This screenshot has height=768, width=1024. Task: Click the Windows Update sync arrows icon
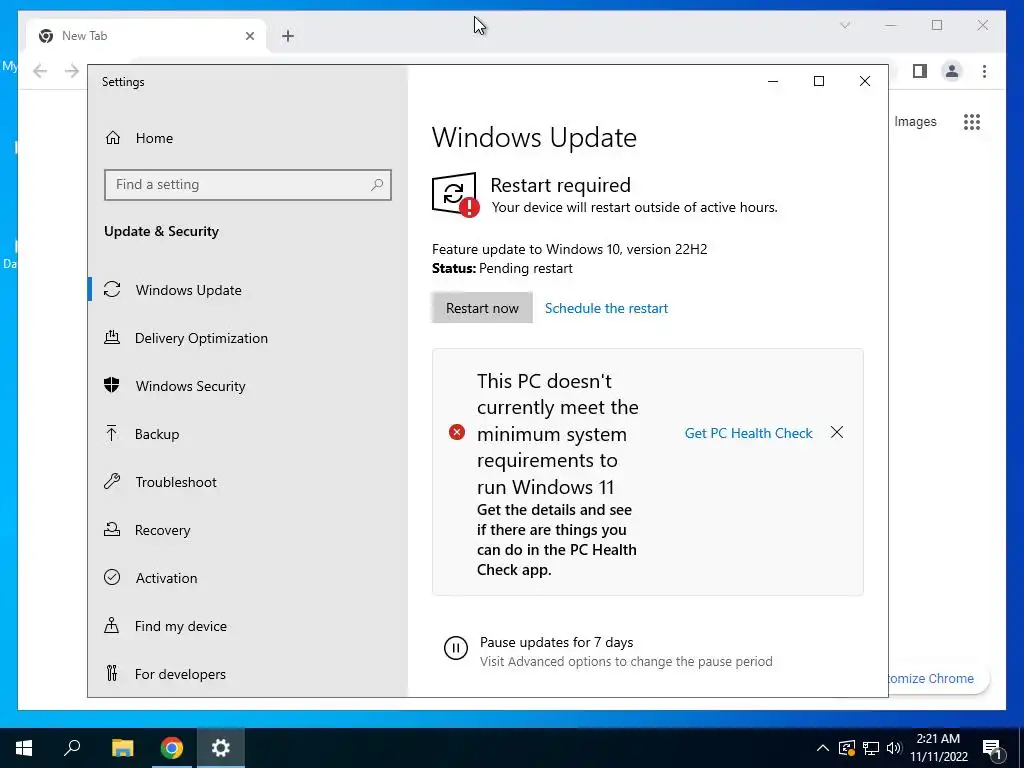pos(112,289)
